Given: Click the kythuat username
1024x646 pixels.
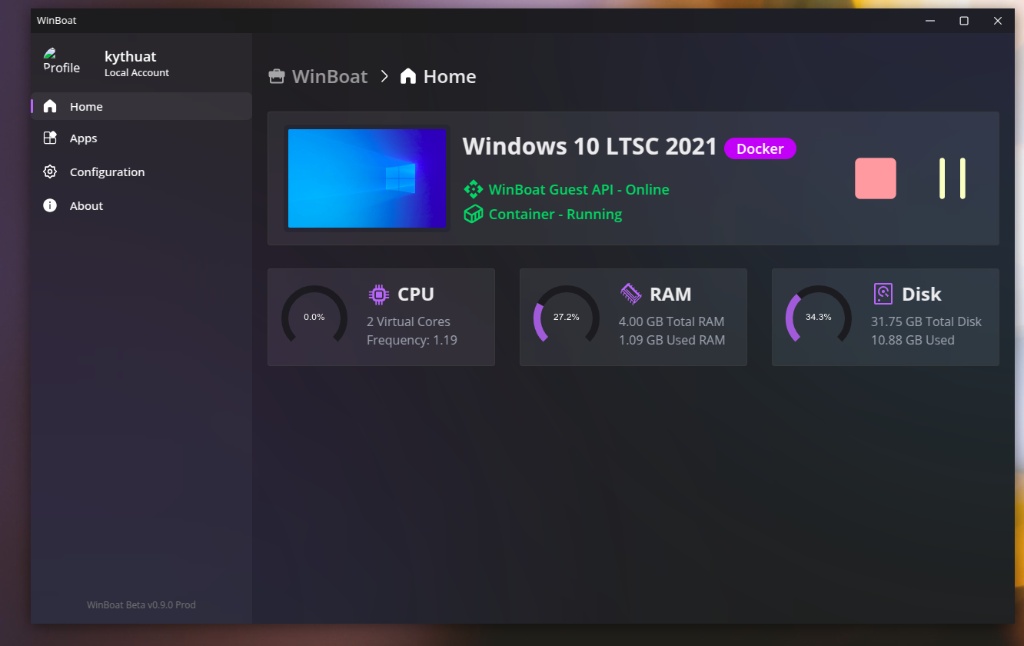Looking at the screenshot, I should tap(130, 57).
